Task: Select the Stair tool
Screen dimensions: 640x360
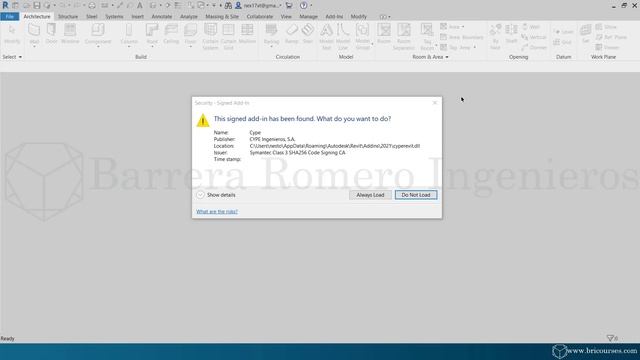Action: point(308,34)
